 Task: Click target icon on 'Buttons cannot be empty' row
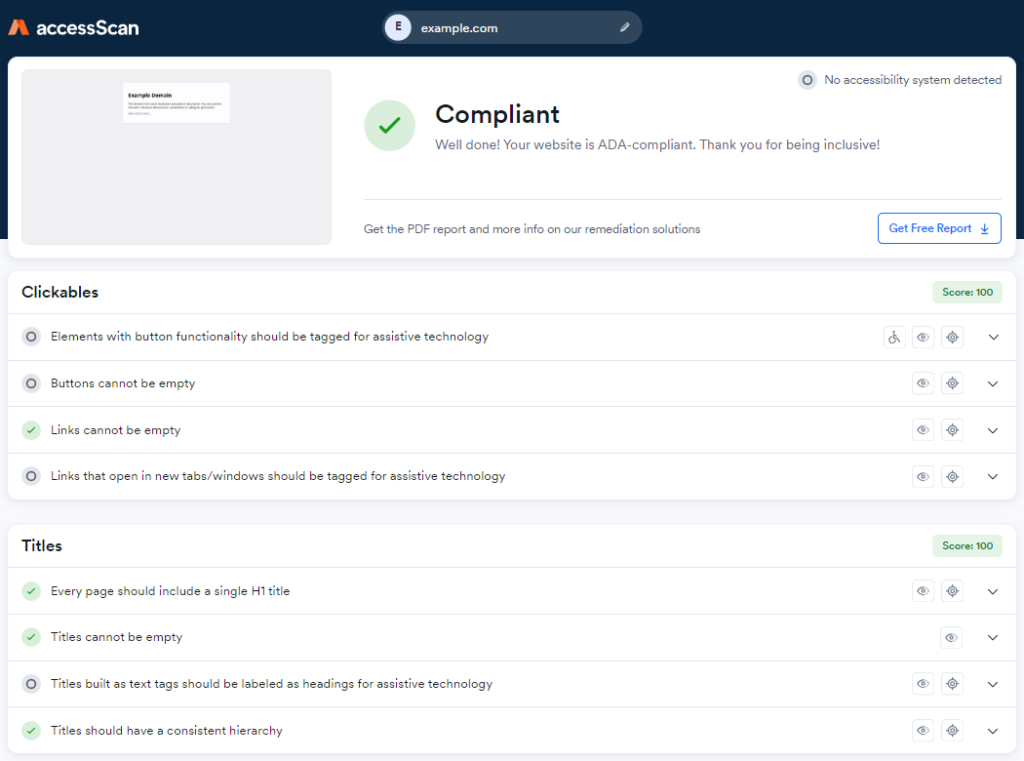pyautogui.click(x=953, y=384)
